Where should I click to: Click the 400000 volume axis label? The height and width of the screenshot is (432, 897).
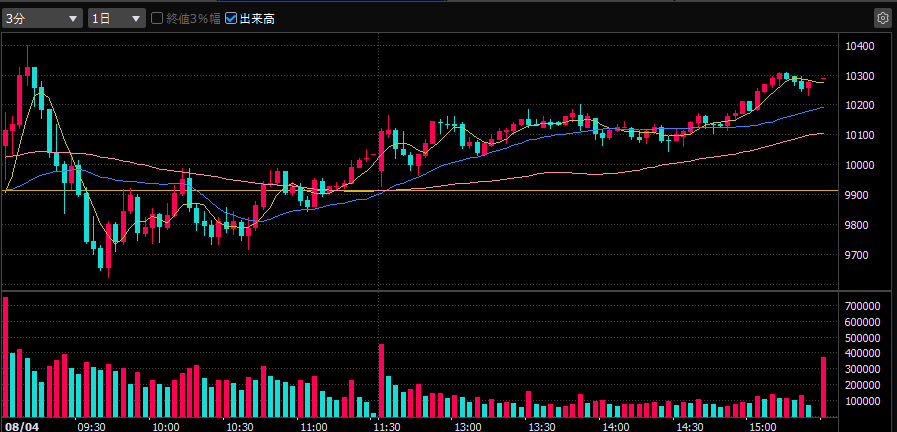click(x=862, y=354)
